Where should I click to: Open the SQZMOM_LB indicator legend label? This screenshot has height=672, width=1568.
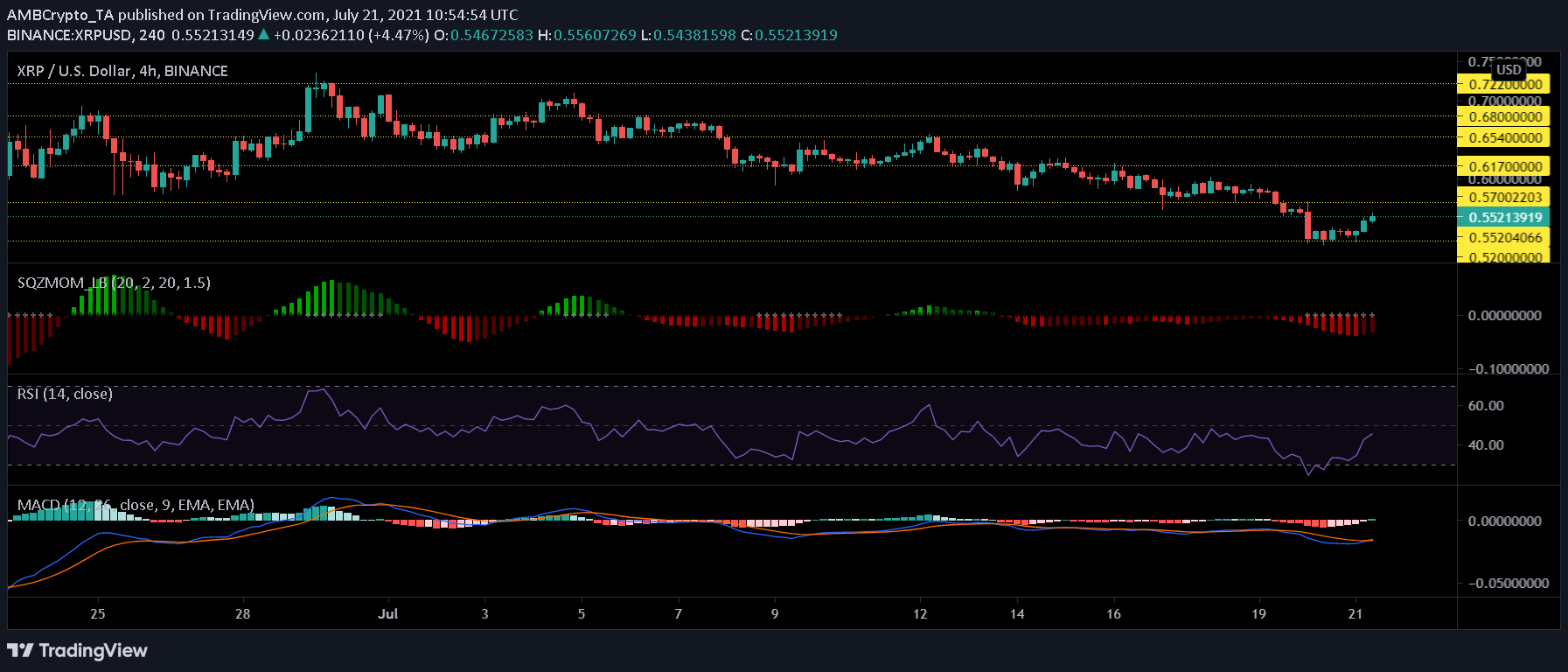tap(114, 283)
